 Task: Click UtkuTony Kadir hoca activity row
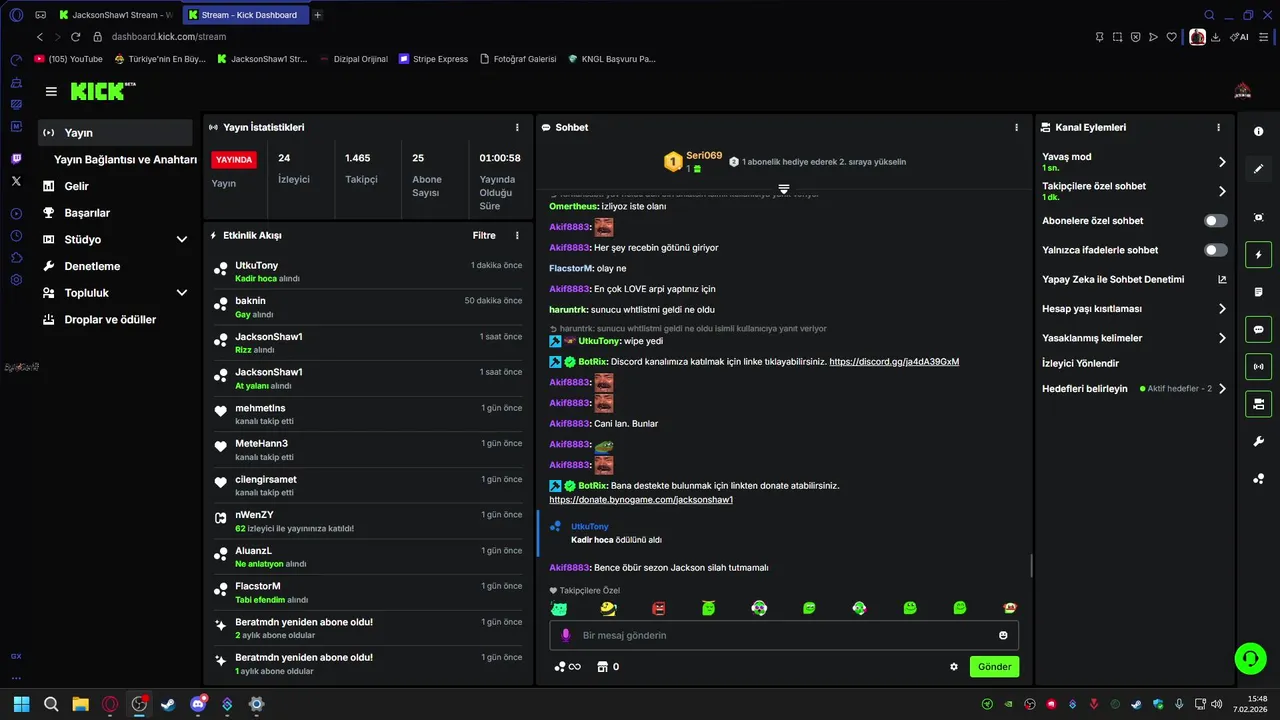pos(367,272)
